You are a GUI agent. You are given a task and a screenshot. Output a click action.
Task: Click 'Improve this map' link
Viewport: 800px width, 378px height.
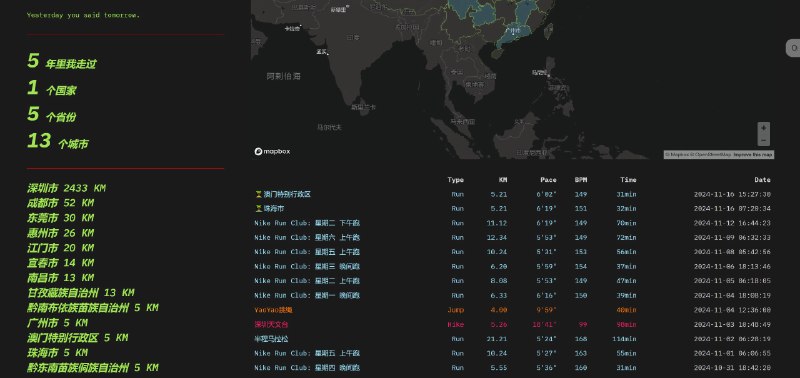(x=754, y=155)
